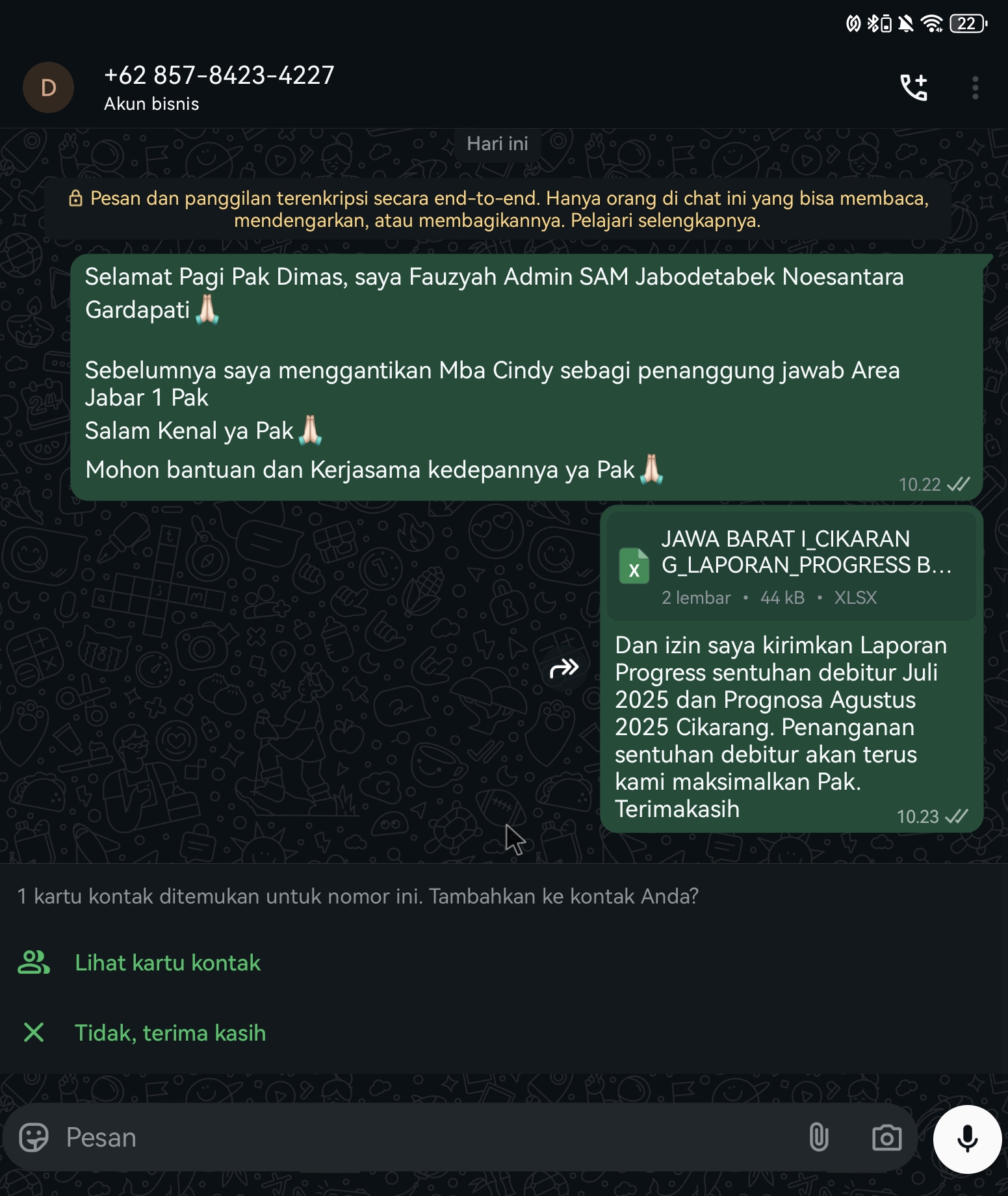Tap the Wi-Fi status bar icon
This screenshot has width=1008, height=1196.
(x=931, y=24)
